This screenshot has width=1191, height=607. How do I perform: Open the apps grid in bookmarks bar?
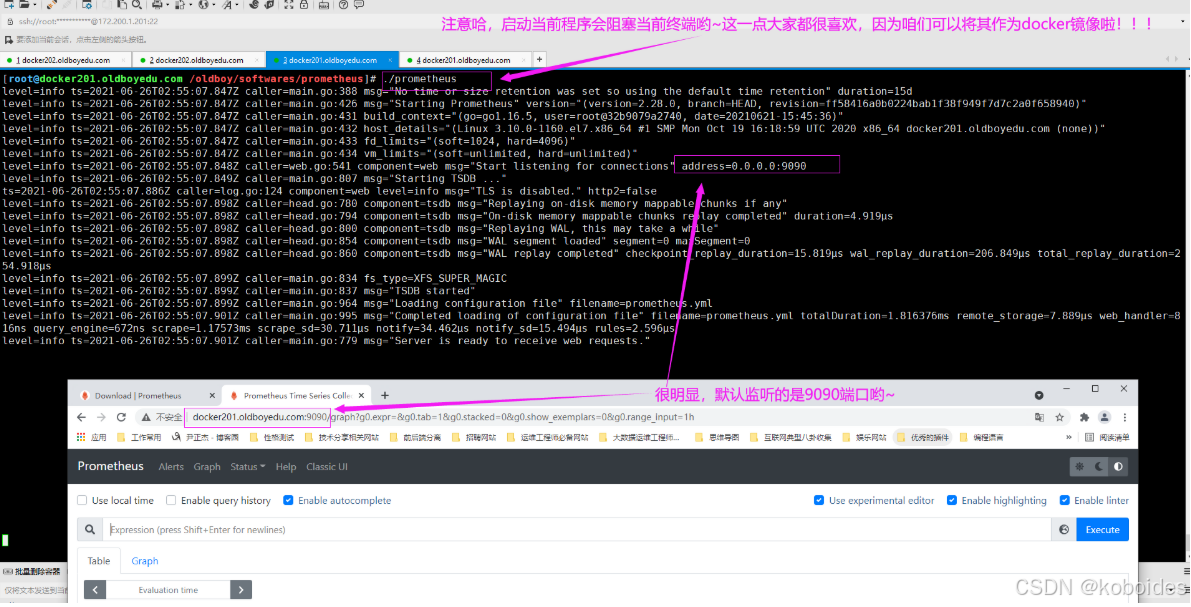point(81,438)
